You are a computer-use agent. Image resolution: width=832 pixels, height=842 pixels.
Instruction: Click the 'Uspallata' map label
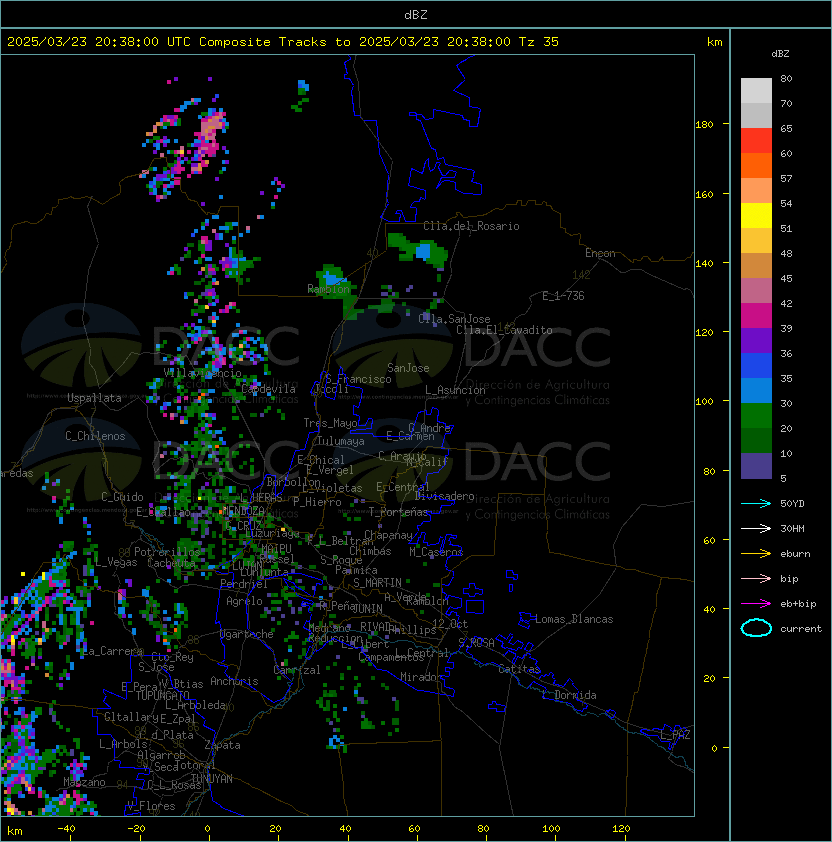[94, 398]
